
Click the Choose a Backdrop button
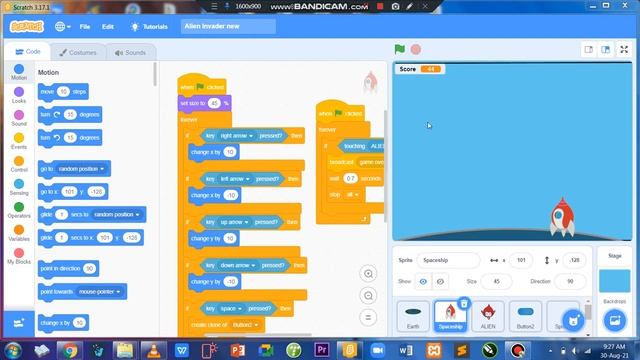(615, 321)
